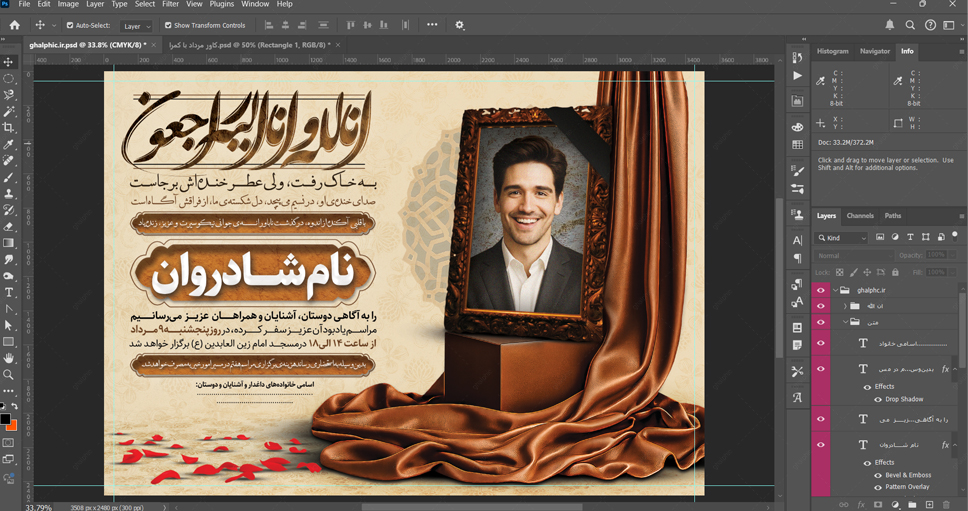Select the Gradient tool

tap(9, 243)
